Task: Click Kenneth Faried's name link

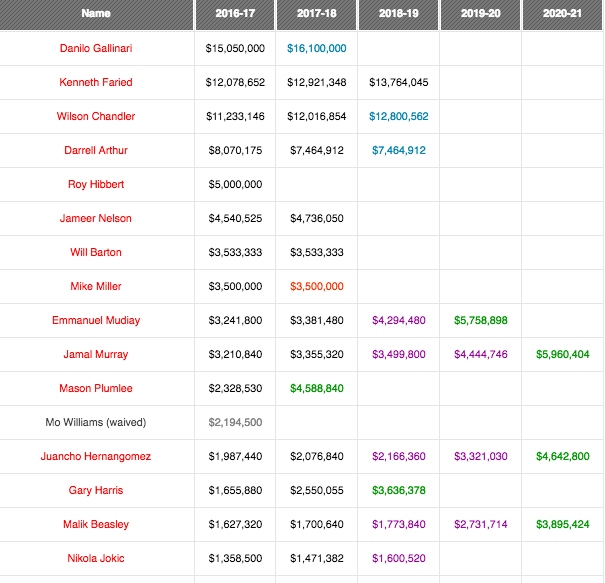Action: (x=96, y=82)
